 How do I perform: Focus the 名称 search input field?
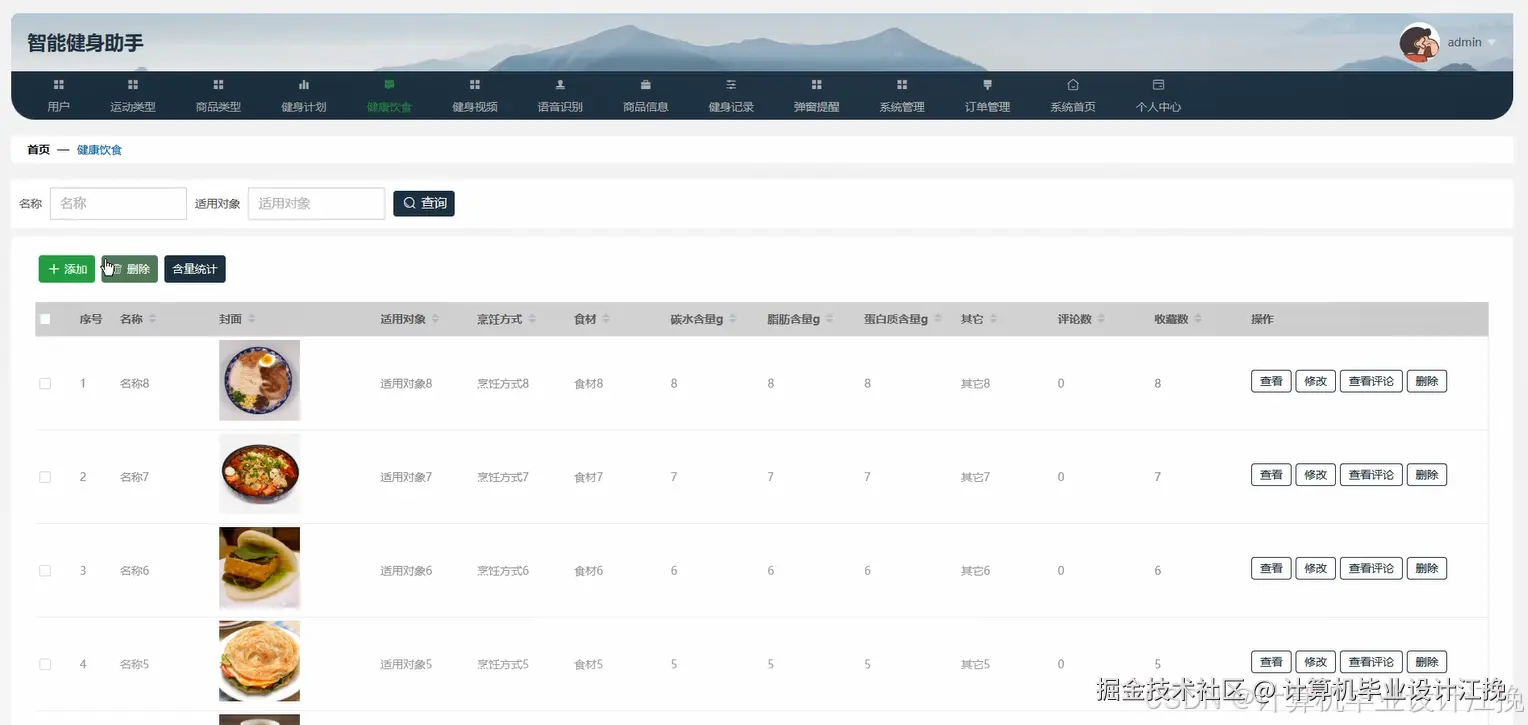coord(118,203)
